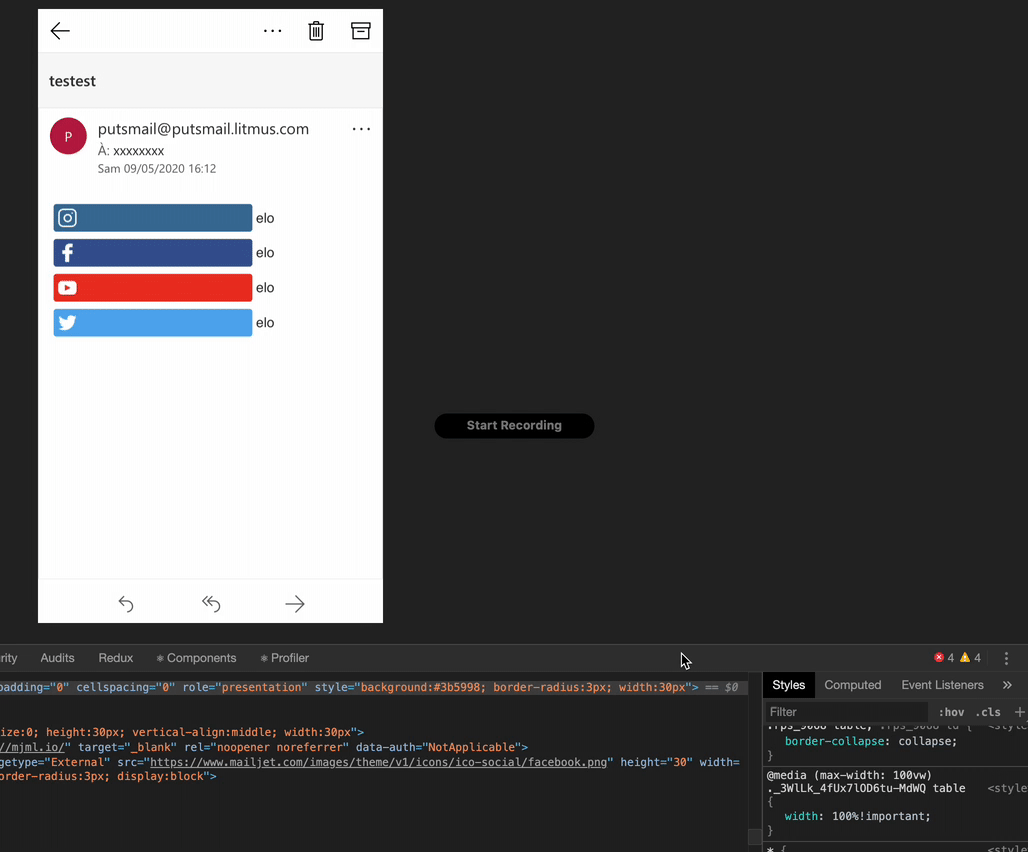Forward the email with the forward arrow

(x=295, y=603)
